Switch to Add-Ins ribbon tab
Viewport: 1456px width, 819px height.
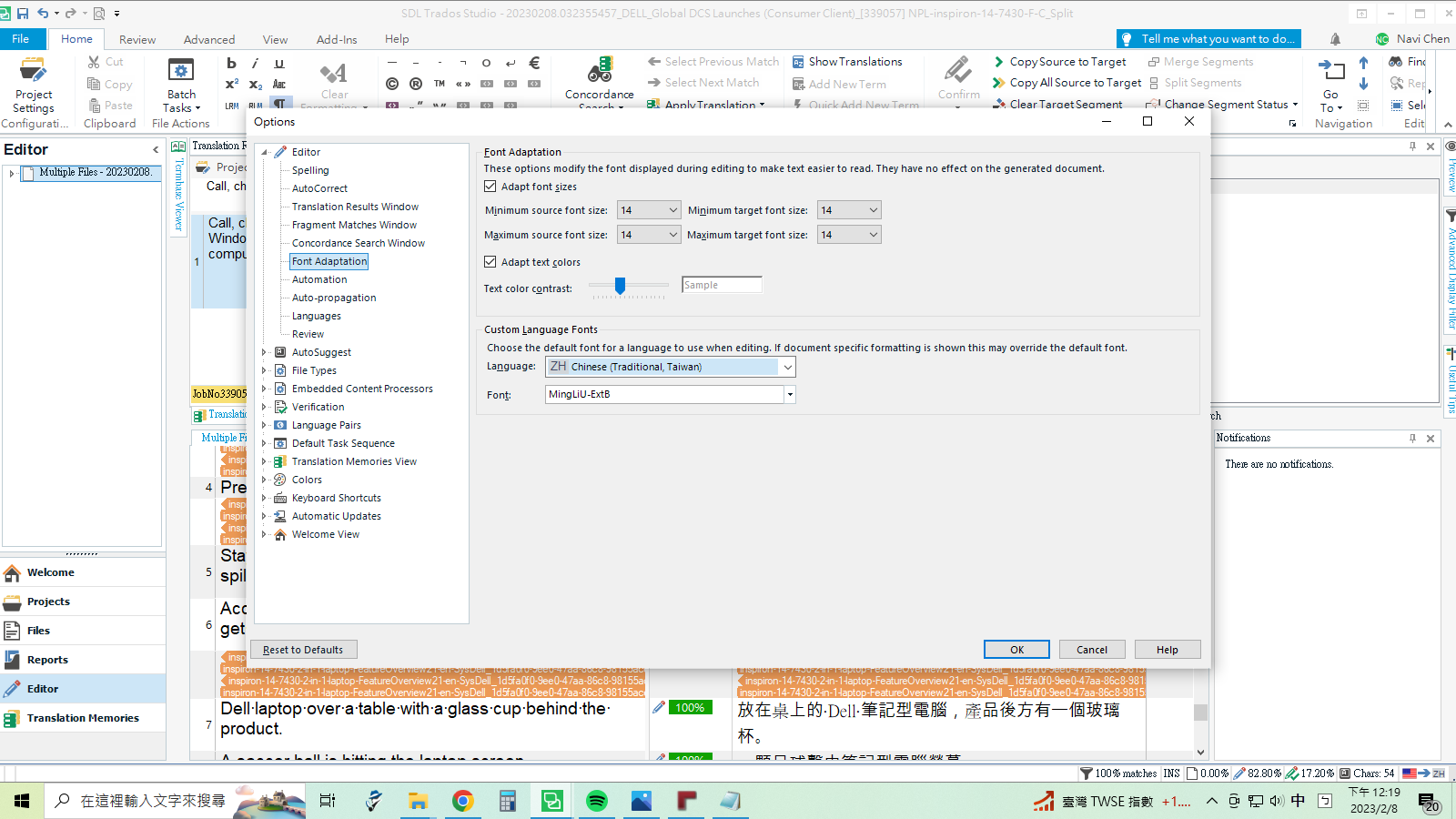tap(337, 39)
